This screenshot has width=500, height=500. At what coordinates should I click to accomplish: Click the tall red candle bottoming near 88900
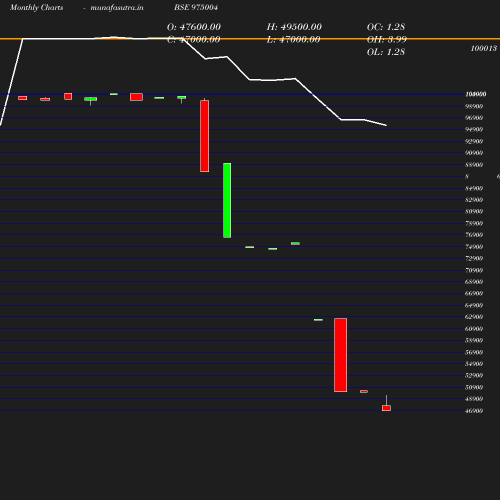205,136
